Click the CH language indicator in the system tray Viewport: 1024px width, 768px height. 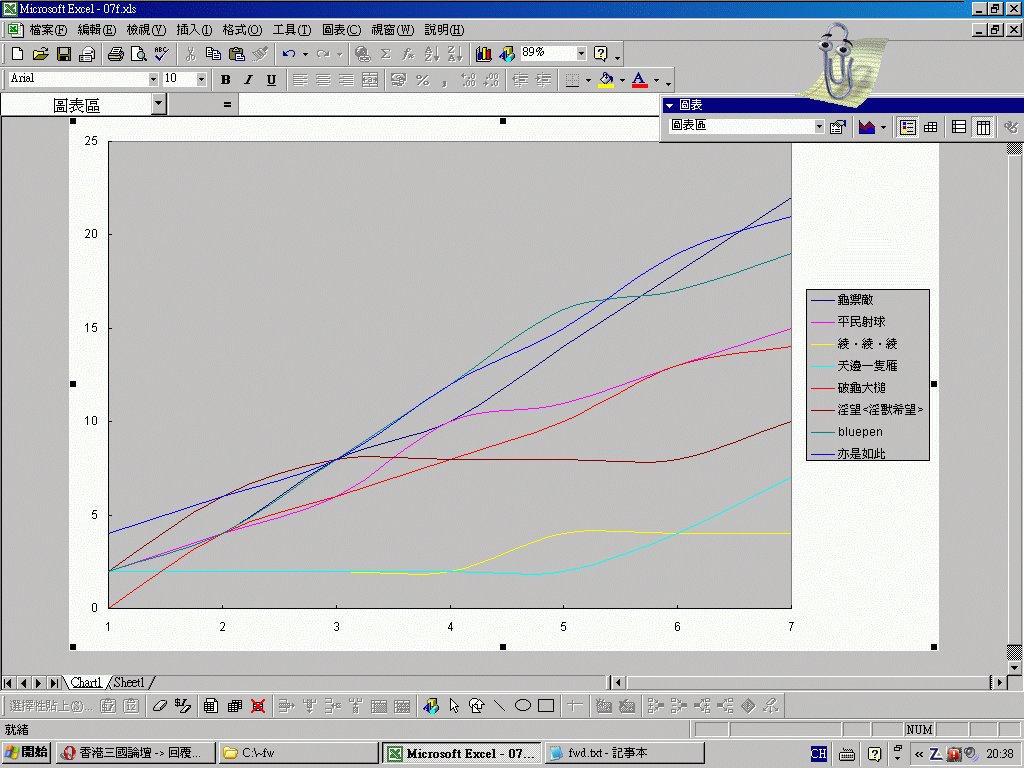(x=818, y=754)
